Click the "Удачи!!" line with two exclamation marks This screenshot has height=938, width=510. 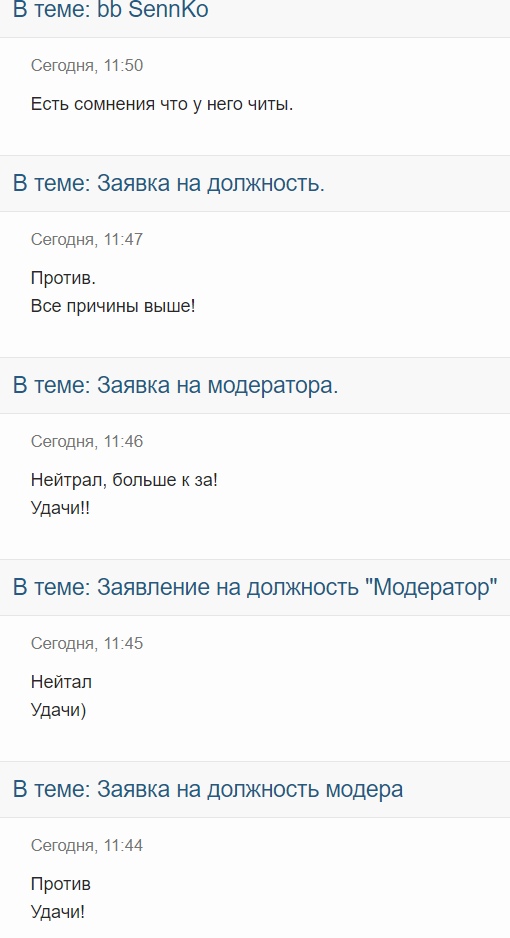[x=60, y=508]
